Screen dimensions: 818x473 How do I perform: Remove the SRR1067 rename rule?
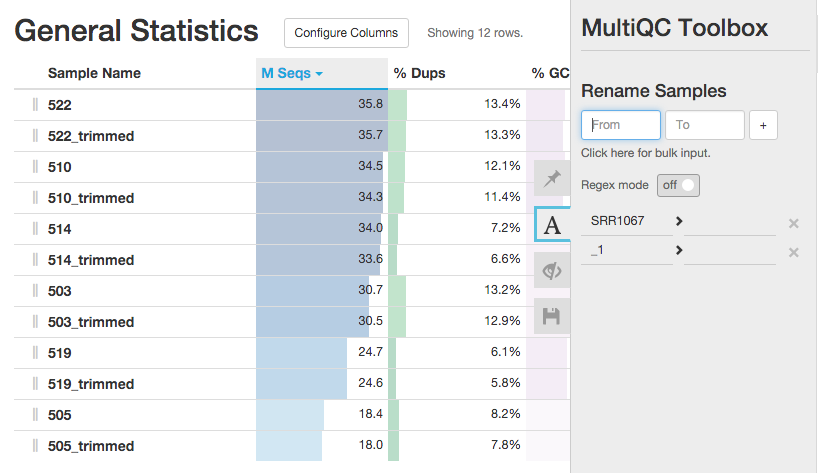[x=793, y=224]
